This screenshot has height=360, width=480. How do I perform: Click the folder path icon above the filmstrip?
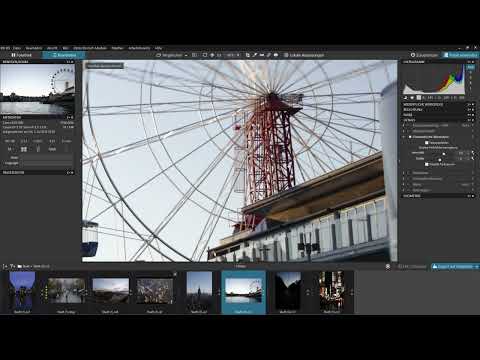[x=20, y=266]
